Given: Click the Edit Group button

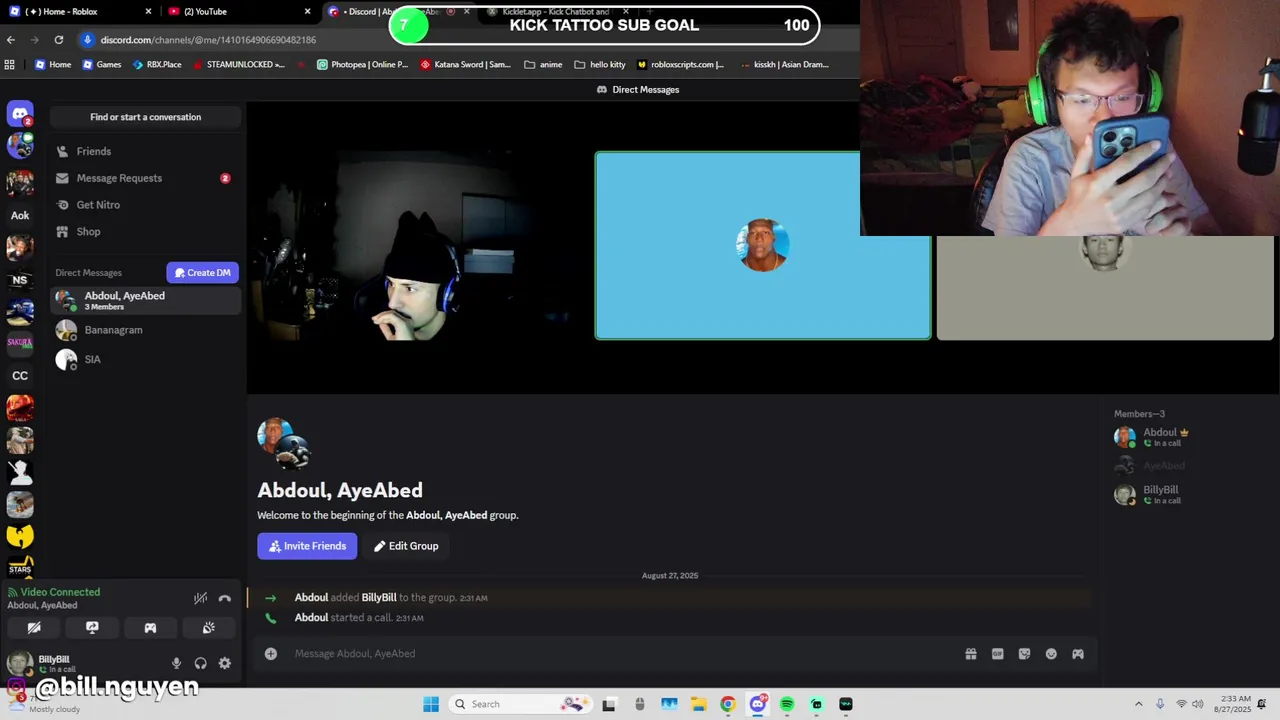Looking at the screenshot, I should 406,546.
